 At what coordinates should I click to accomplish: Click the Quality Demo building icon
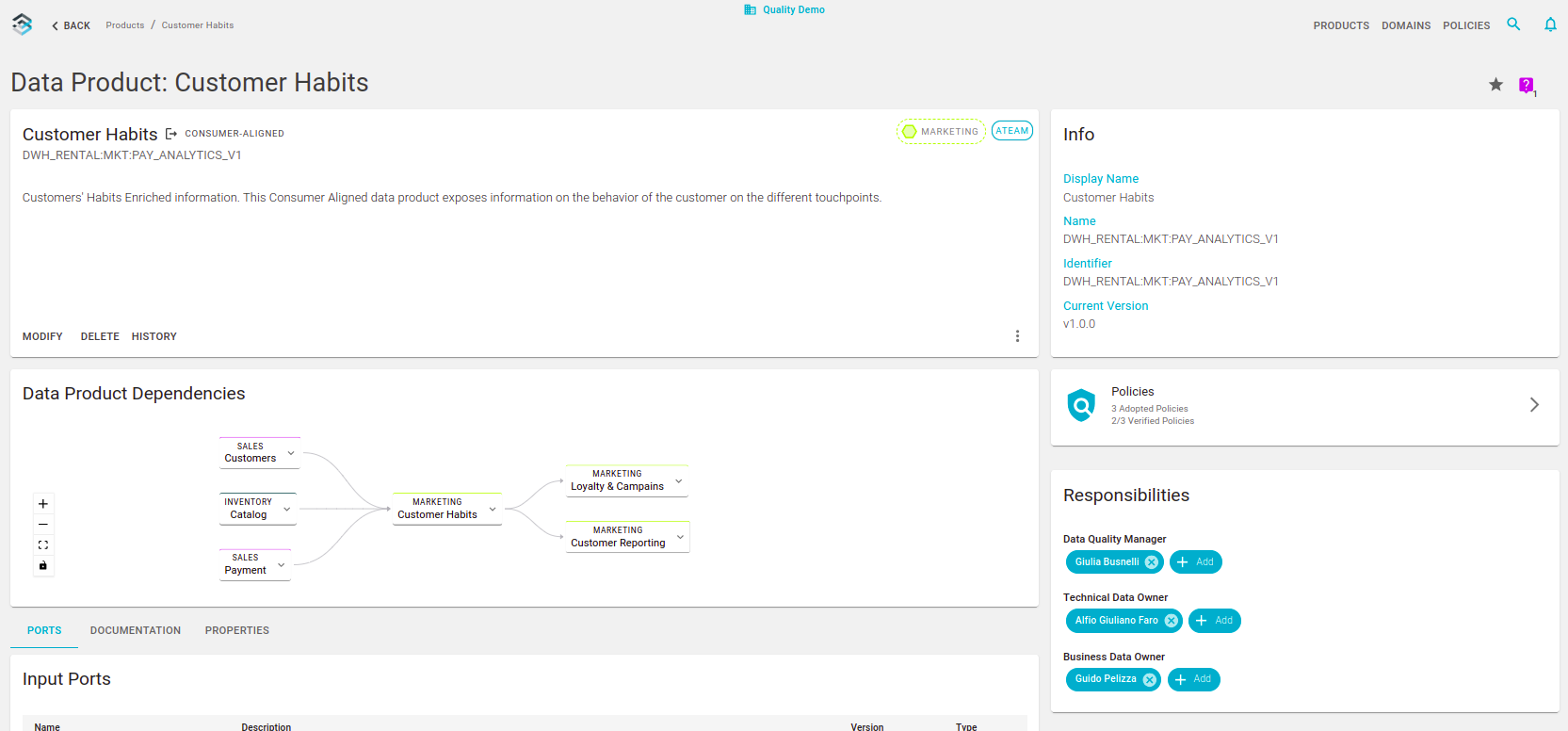[751, 9]
